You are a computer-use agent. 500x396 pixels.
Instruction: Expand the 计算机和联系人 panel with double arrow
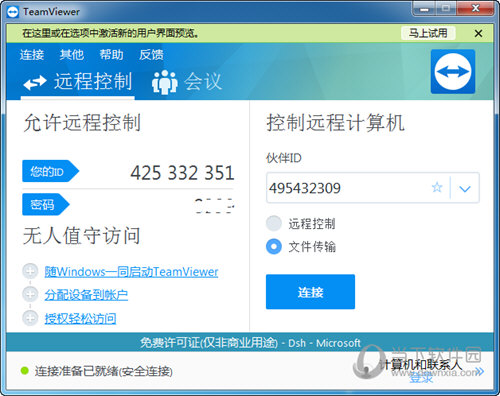coord(480,371)
